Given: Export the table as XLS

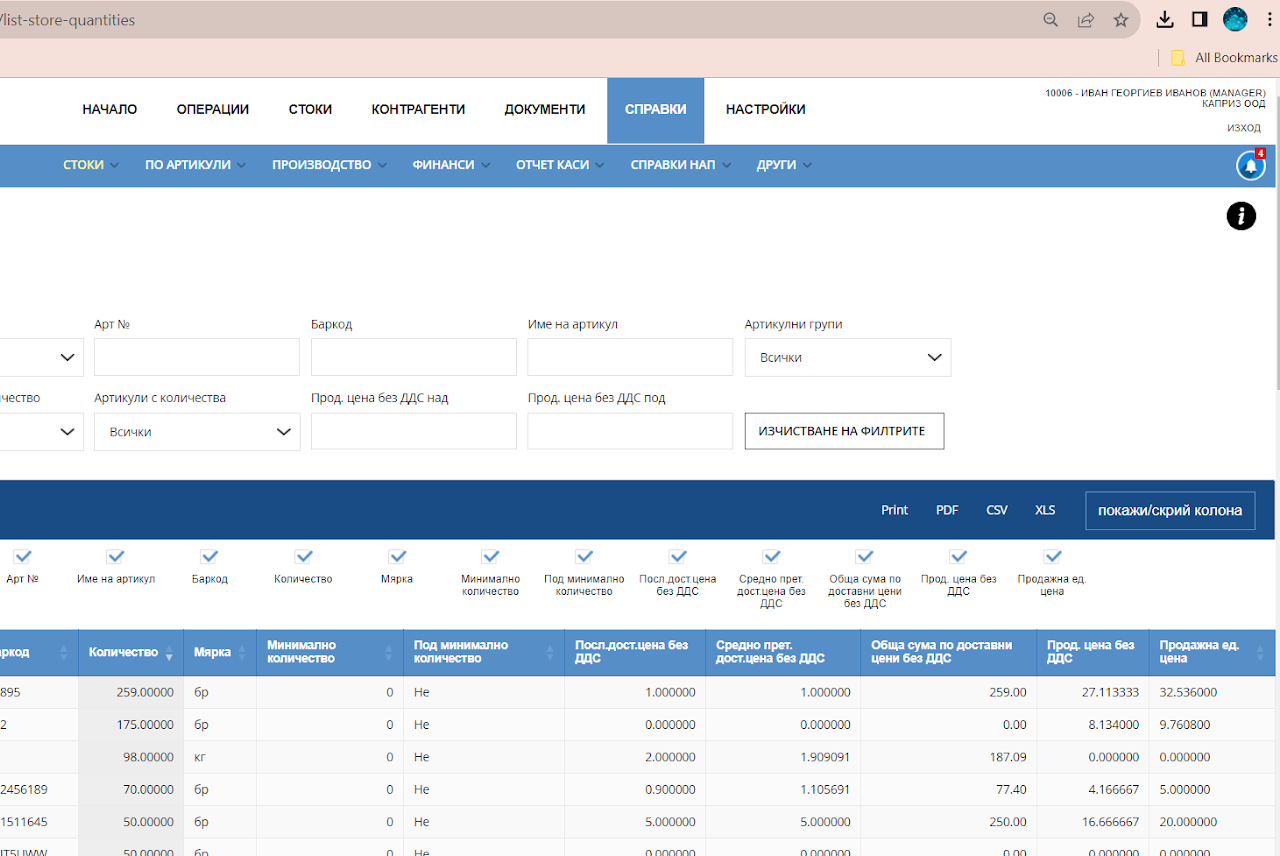Looking at the screenshot, I should 1045,510.
